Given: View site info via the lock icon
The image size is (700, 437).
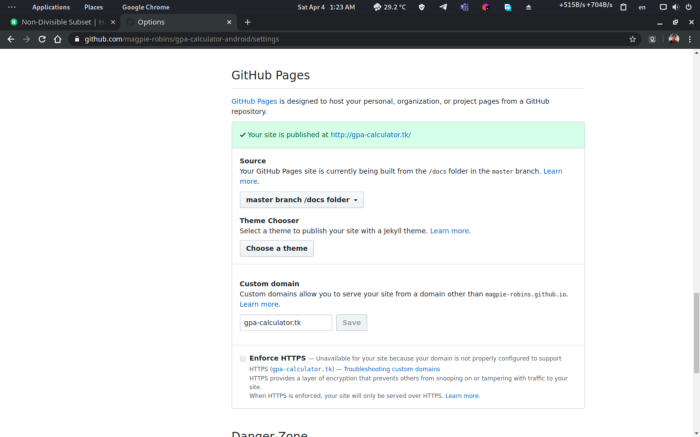Looking at the screenshot, I should click(77, 39).
